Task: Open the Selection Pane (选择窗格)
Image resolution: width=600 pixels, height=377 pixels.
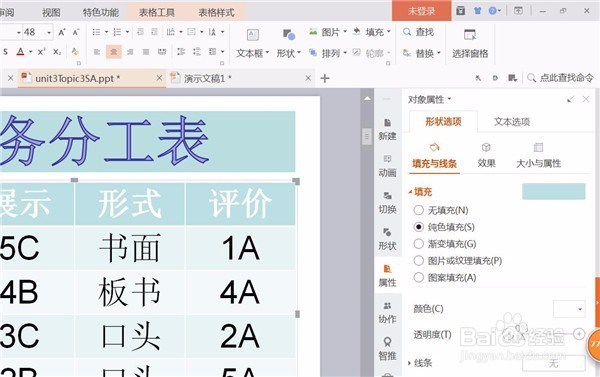Action: coord(470,43)
